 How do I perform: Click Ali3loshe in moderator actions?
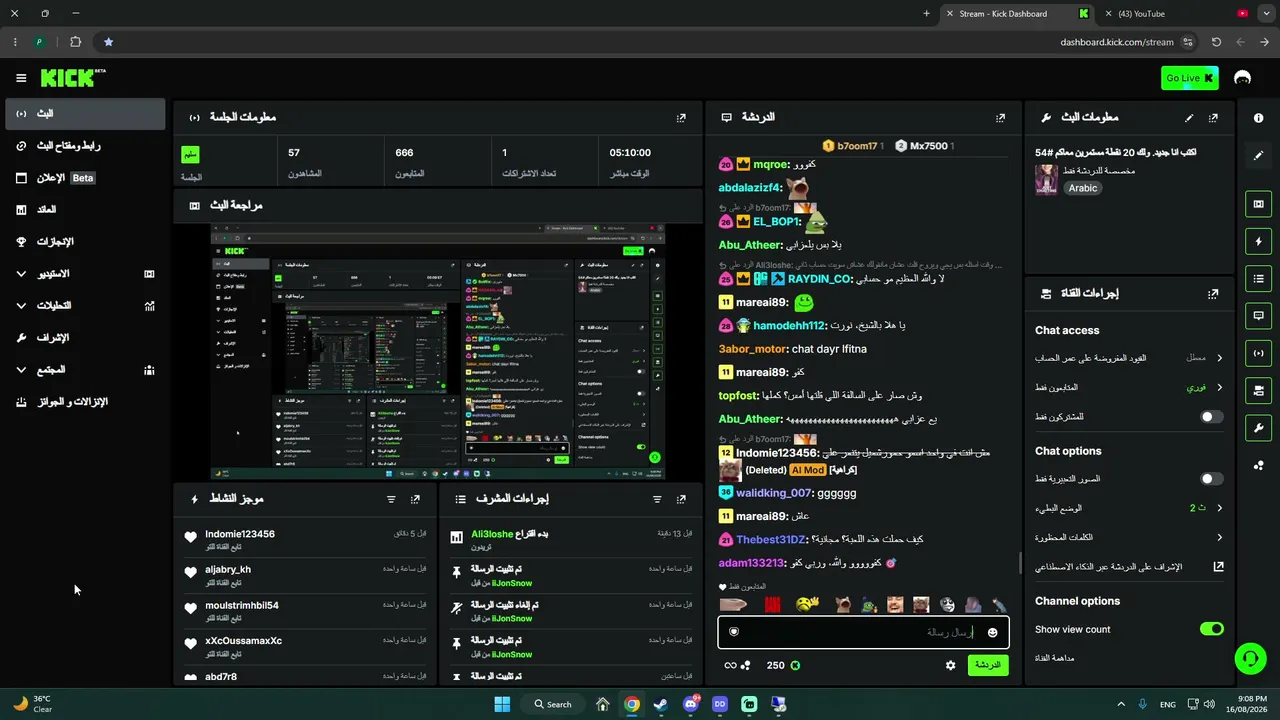coord(492,534)
